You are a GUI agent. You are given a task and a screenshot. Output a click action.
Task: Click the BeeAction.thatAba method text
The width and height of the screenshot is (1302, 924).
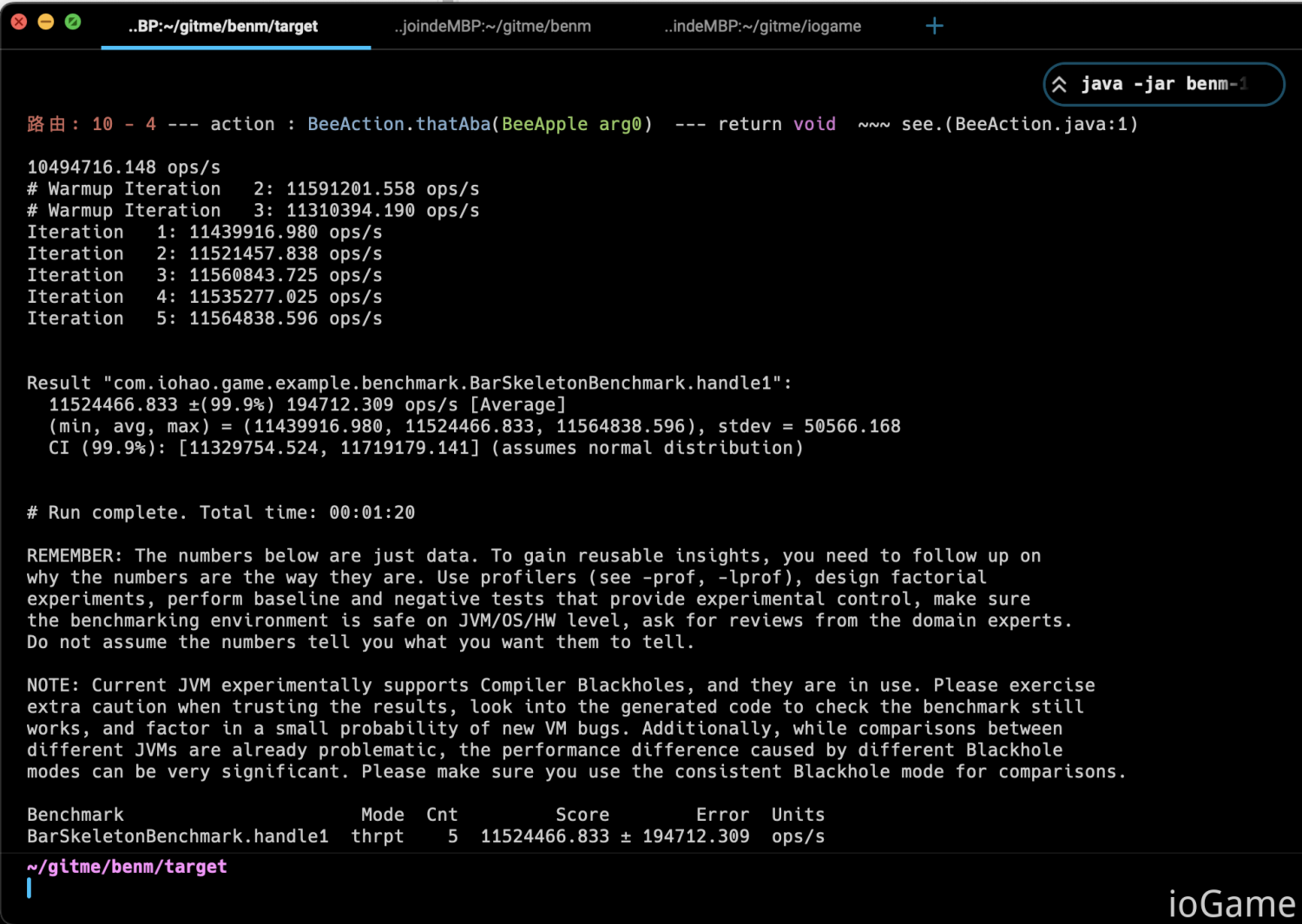[x=399, y=124]
